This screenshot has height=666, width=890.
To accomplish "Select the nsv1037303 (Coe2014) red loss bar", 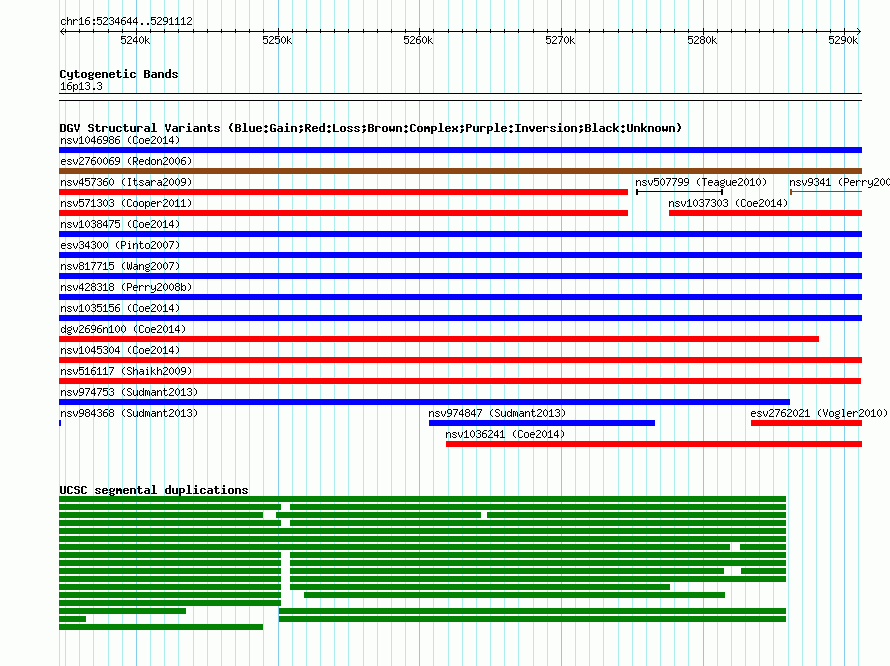I will tap(765, 213).
